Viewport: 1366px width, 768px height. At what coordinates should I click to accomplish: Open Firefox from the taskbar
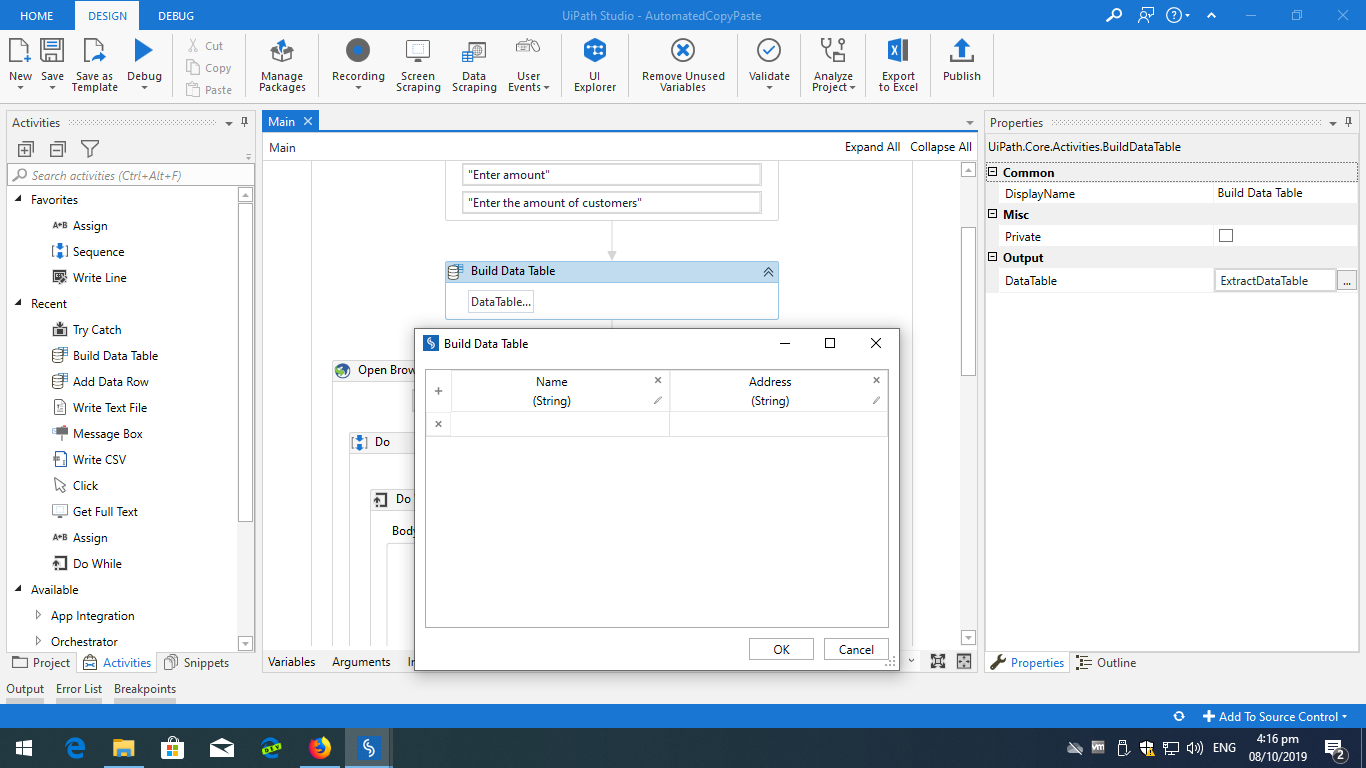(320, 747)
